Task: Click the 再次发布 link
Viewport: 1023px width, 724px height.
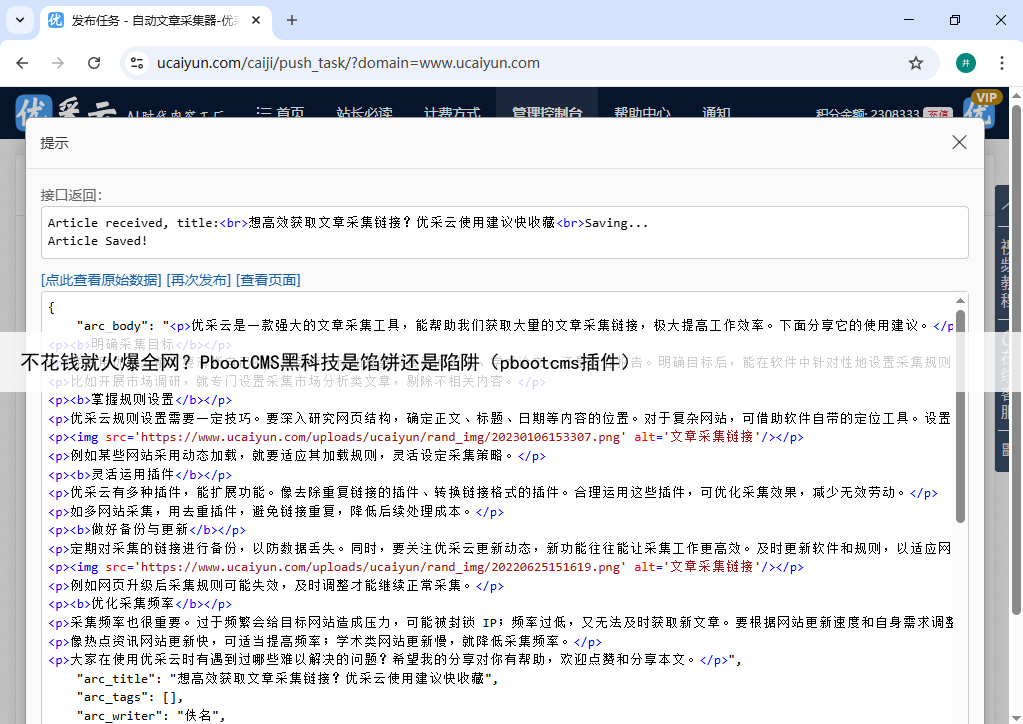Action: click(x=198, y=280)
